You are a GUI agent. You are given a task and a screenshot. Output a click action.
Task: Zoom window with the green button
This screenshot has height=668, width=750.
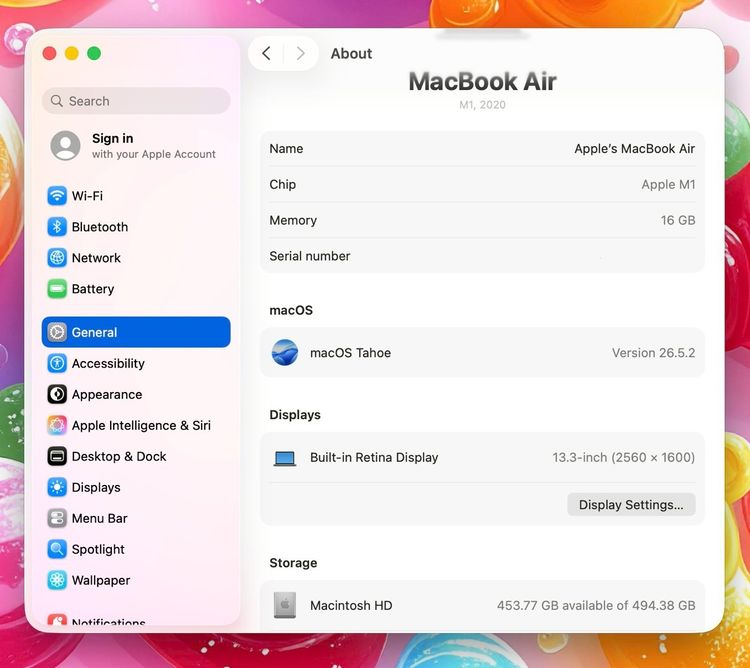tap(94, 53)
